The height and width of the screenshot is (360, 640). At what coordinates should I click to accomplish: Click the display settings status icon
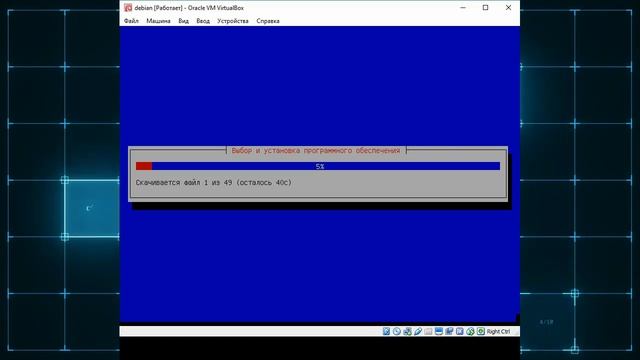[439, 331]
